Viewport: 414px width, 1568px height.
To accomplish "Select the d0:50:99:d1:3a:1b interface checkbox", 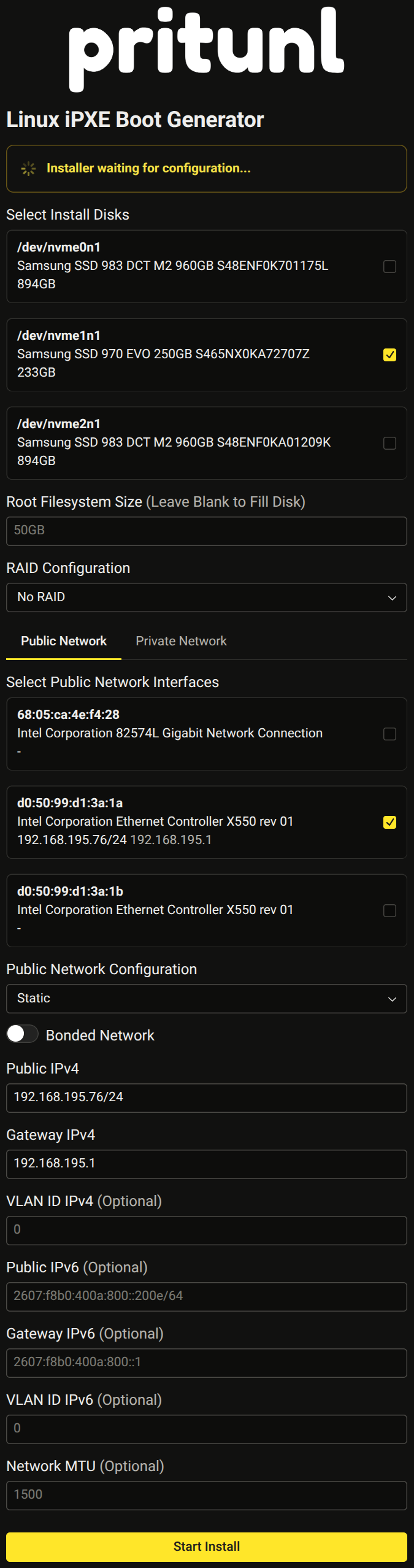I will pos(389,910).
